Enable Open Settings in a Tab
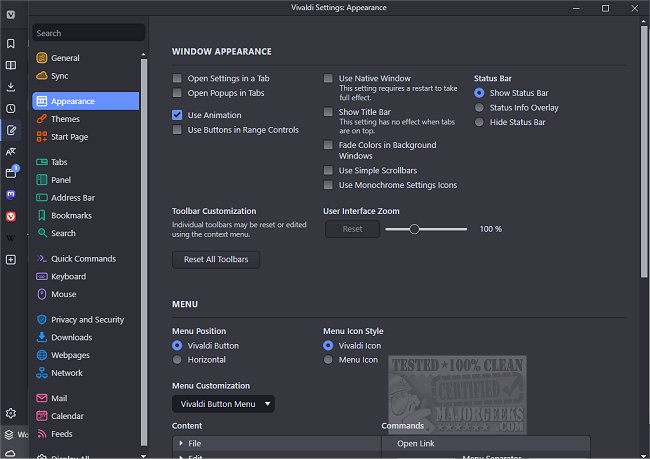 [x=177, y=78]
